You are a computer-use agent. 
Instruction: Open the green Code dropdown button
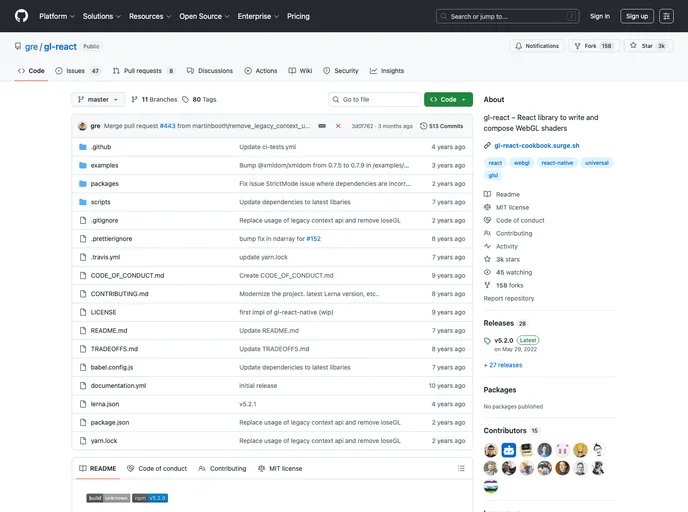[x=448, y=100]
